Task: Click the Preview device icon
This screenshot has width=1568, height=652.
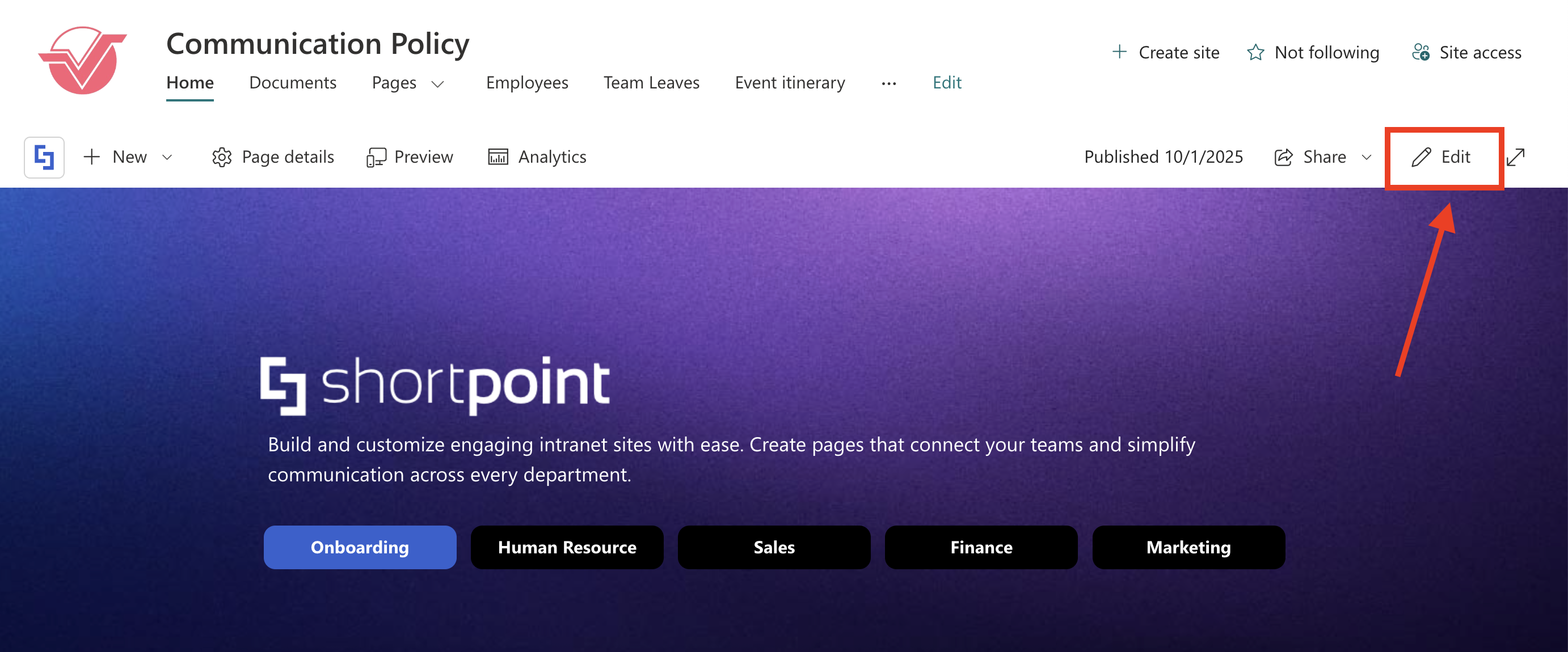Action: 376,158
